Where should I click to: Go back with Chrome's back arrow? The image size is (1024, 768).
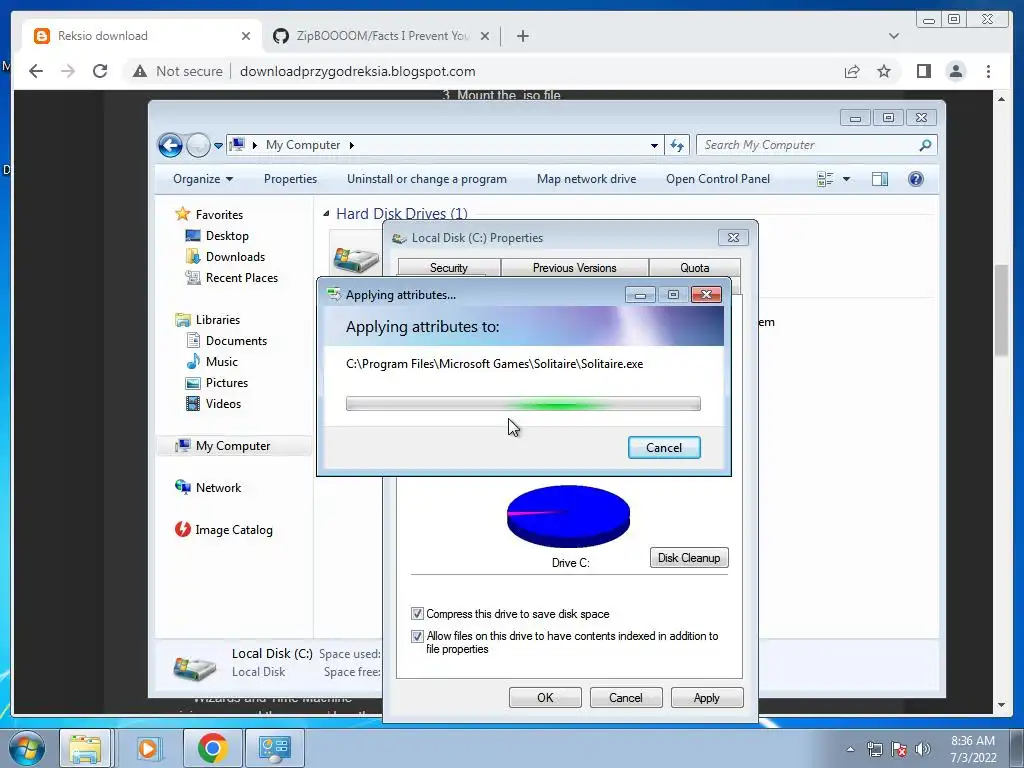[36, 71]
